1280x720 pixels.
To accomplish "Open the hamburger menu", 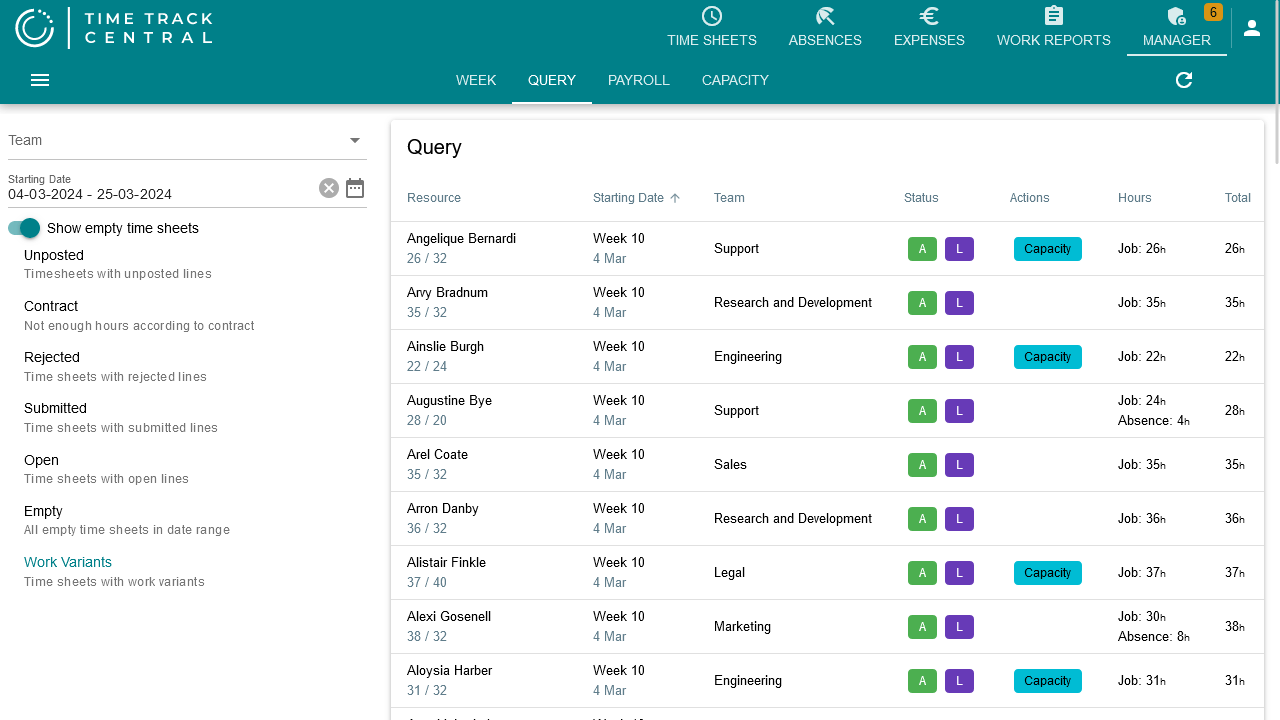I will click(x=40, y=80).
